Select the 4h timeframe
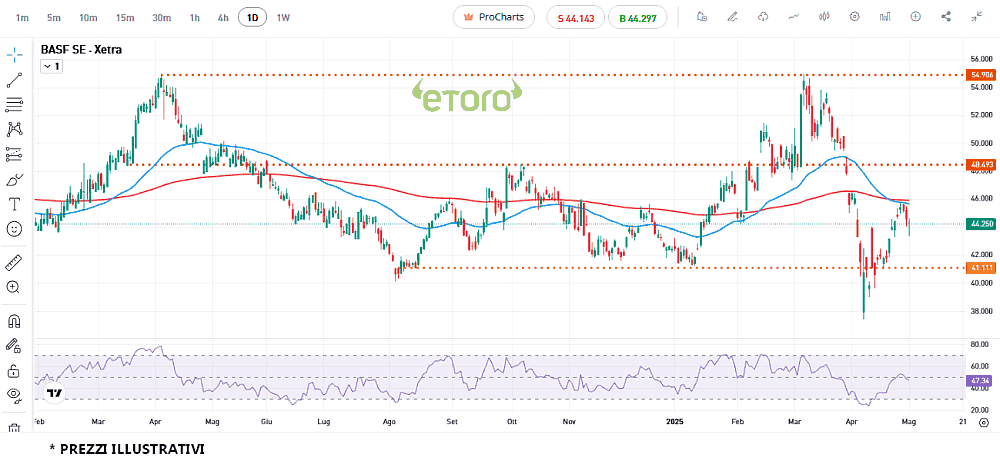Screen dimensions: 1000x458 click(223, 18)
